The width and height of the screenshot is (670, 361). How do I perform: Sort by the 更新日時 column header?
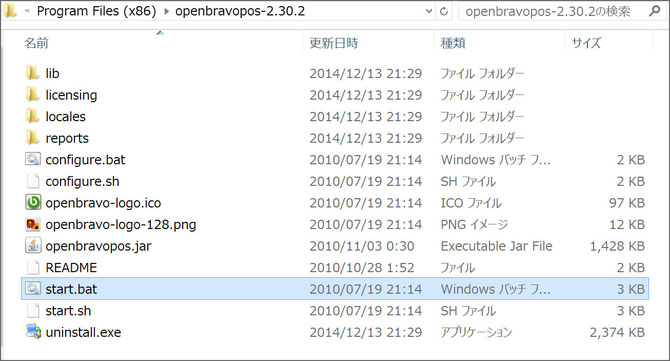(x=334, y=43)
